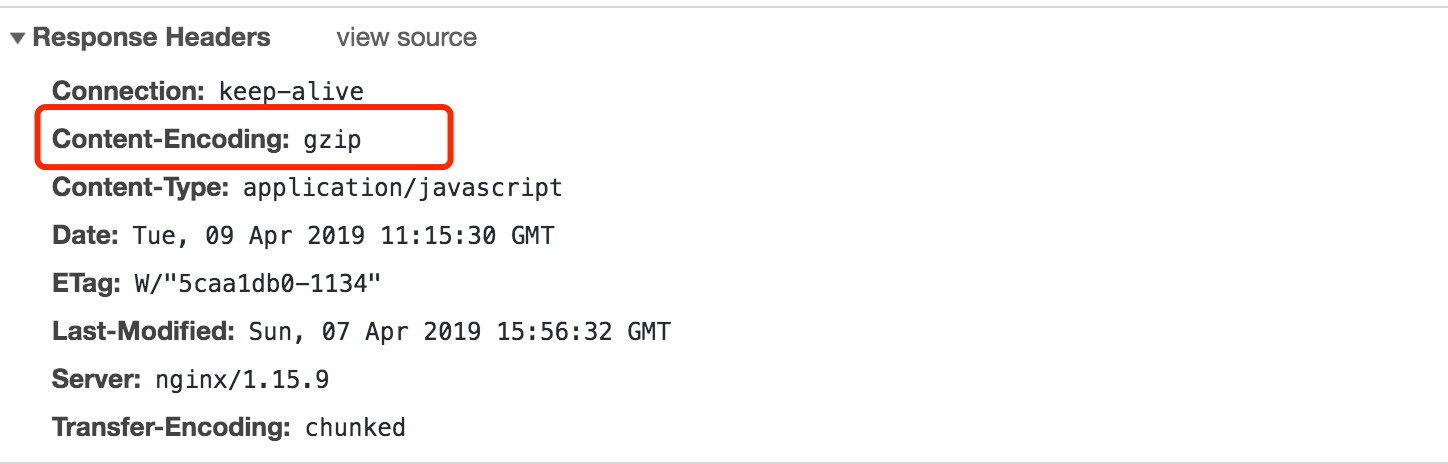
Task: Click the nginx/1.15.9 server value
Action: click(x=242, y=380)
